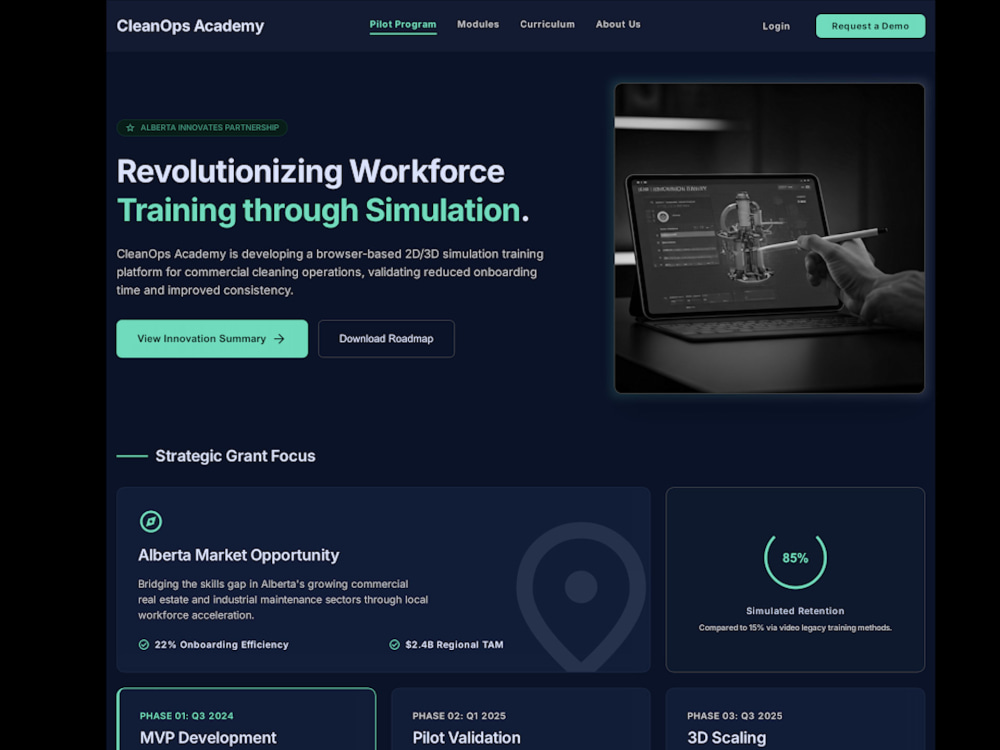Click the Login link

[x=776, y=26]
